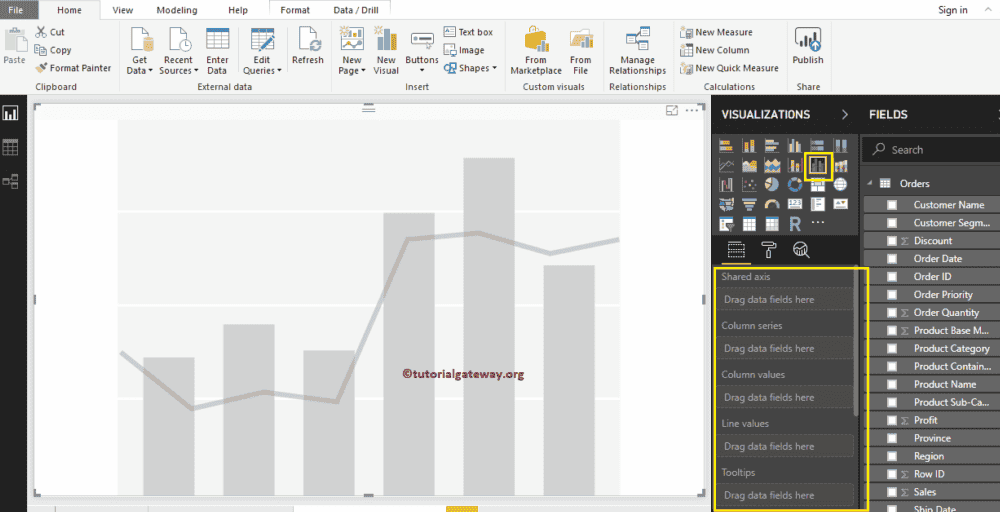
Task: Check the Product Category field
Action: tap(892, 348)
